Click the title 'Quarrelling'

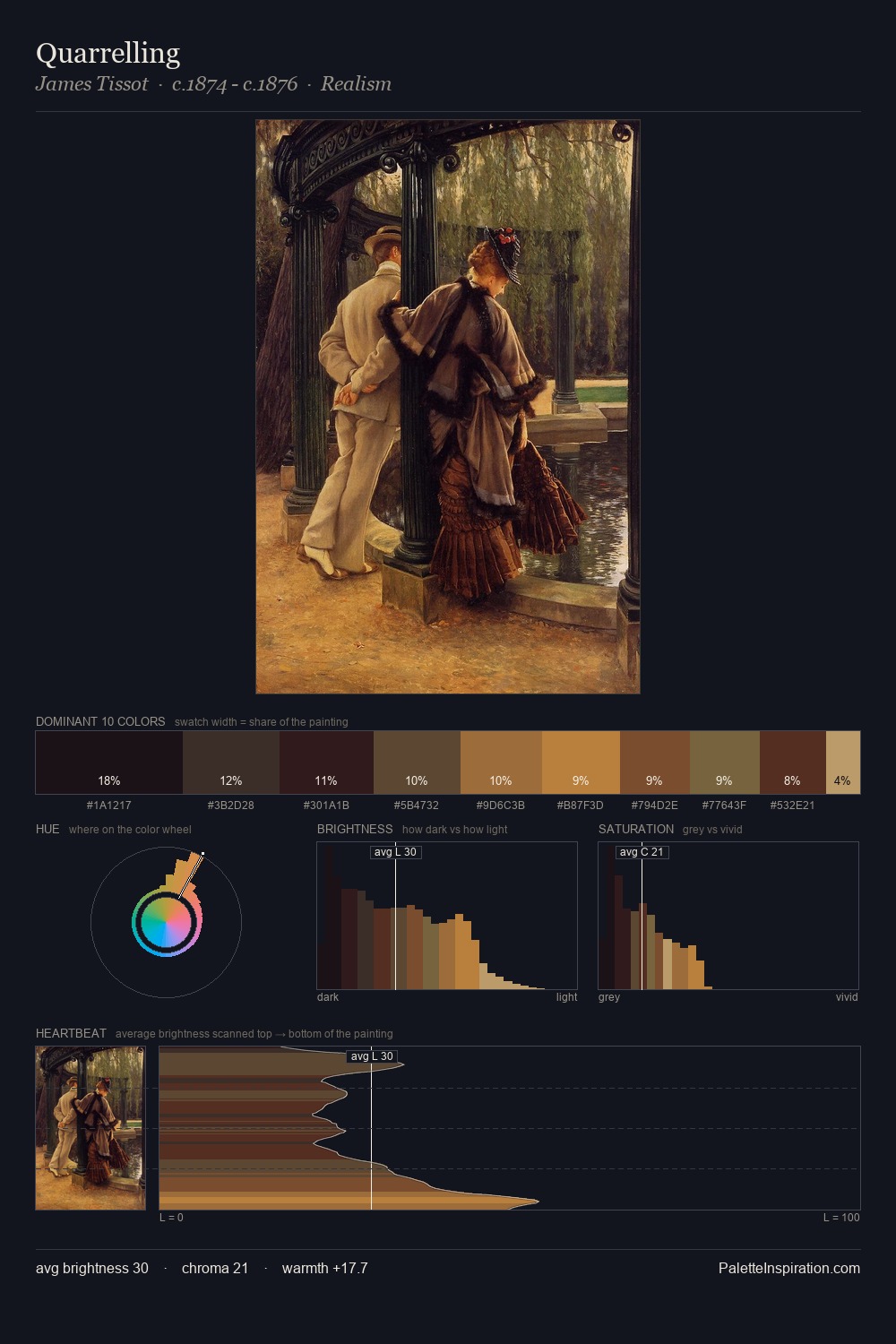(x=108, y=53)
